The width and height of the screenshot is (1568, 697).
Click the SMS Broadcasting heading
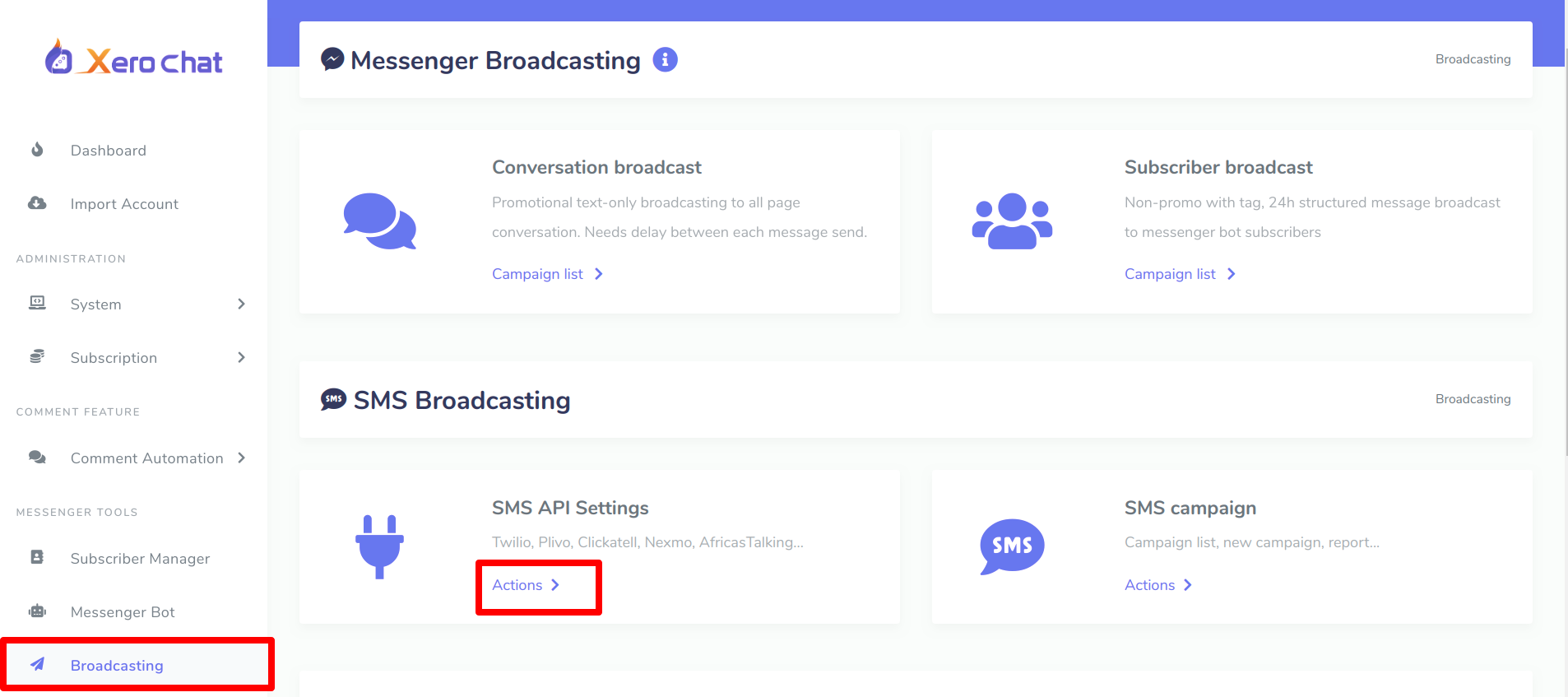tap(462, 400)
